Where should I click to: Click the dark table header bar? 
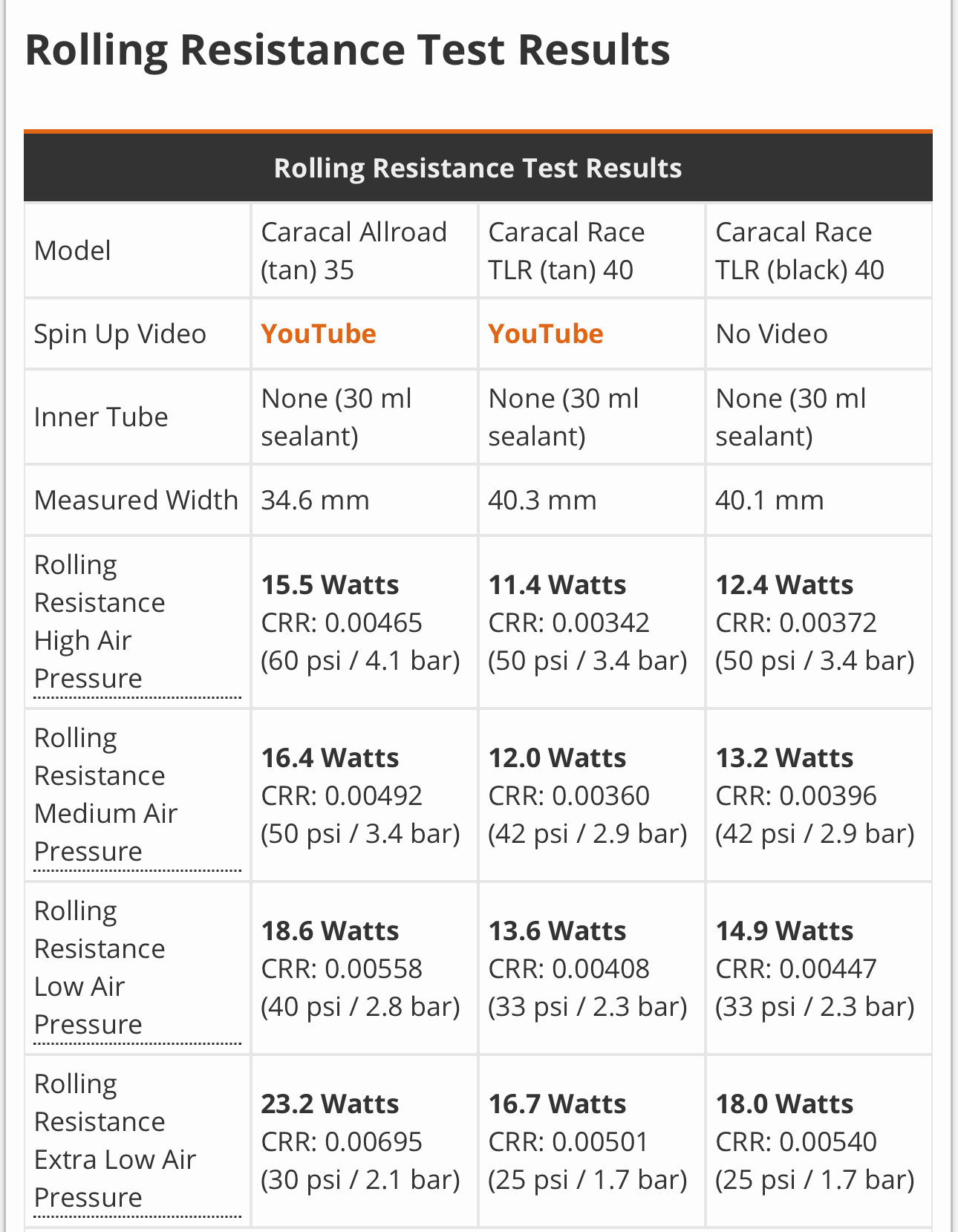478,168
